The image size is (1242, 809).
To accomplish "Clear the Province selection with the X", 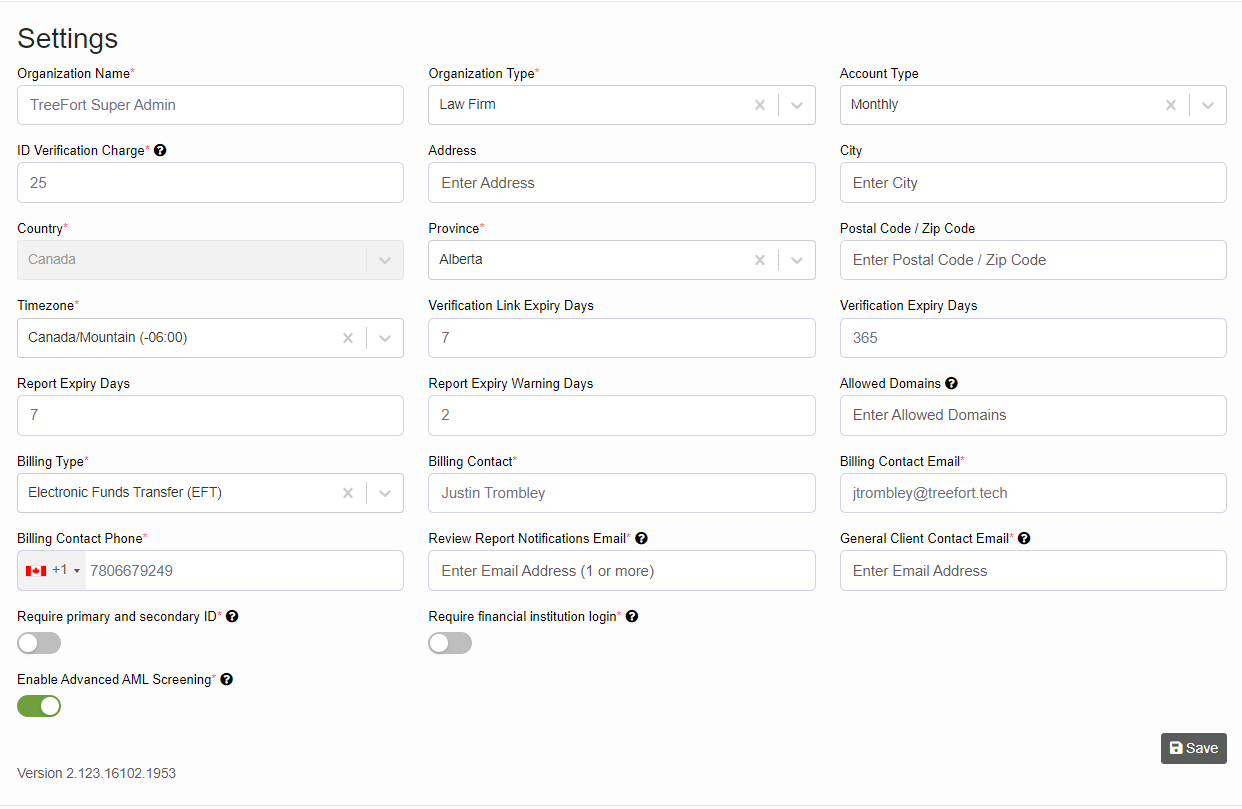I will point(760,260).
